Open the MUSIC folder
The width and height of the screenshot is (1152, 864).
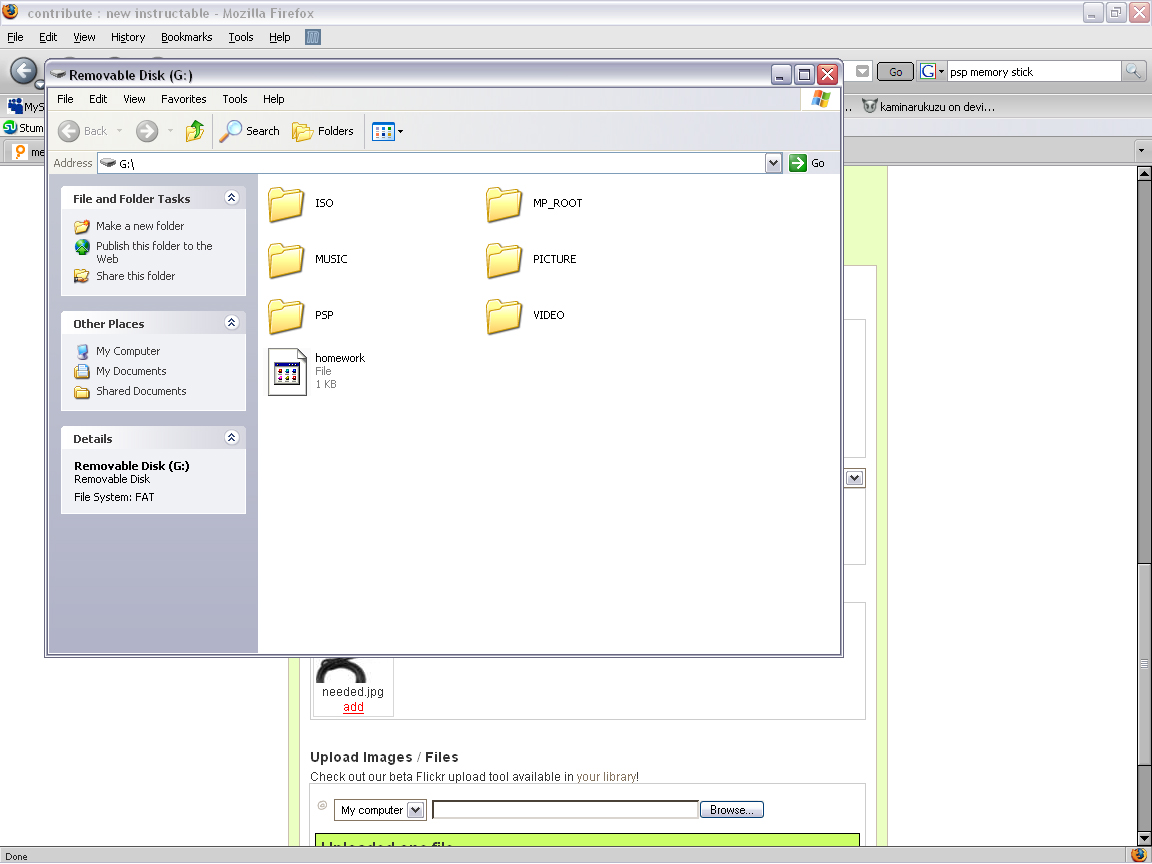(x=286, y=259)
